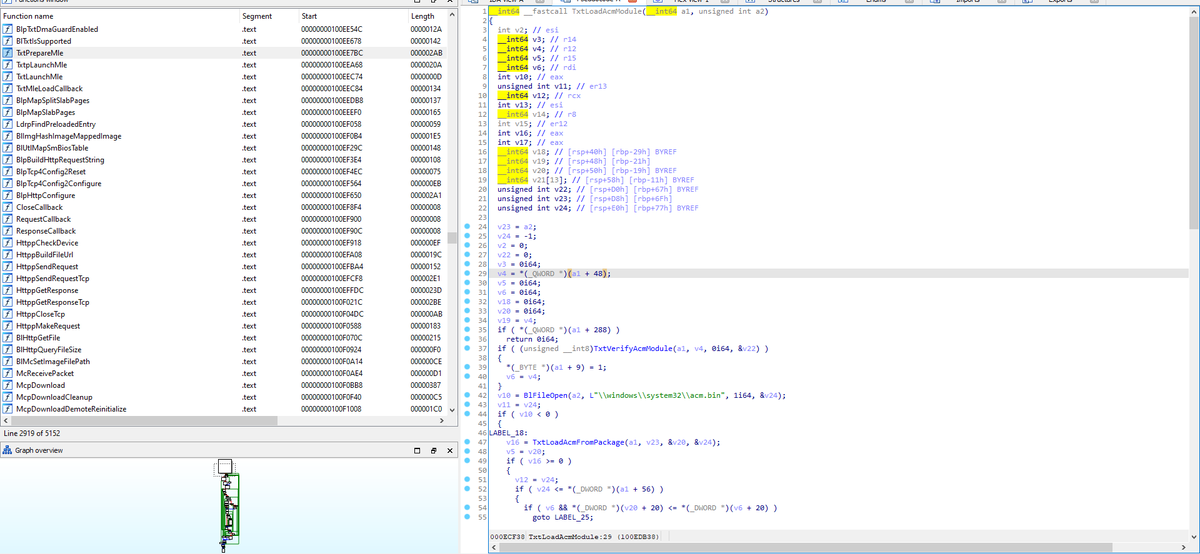This screenshot has width=1200, height=554.
Task: Click function icon beside TxtpLaunchMle
Action: [8, 64]
